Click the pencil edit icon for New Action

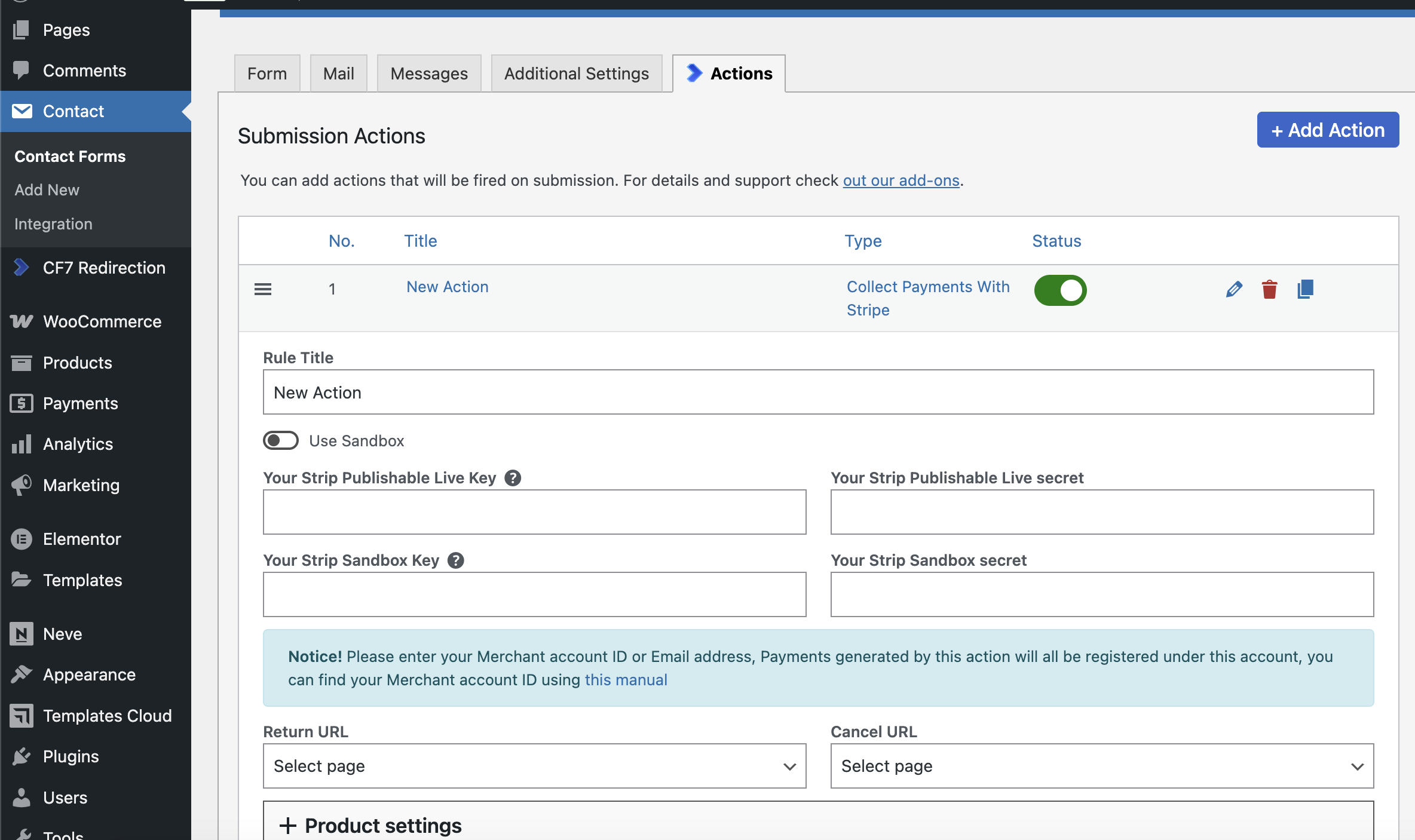(1234, 290)
